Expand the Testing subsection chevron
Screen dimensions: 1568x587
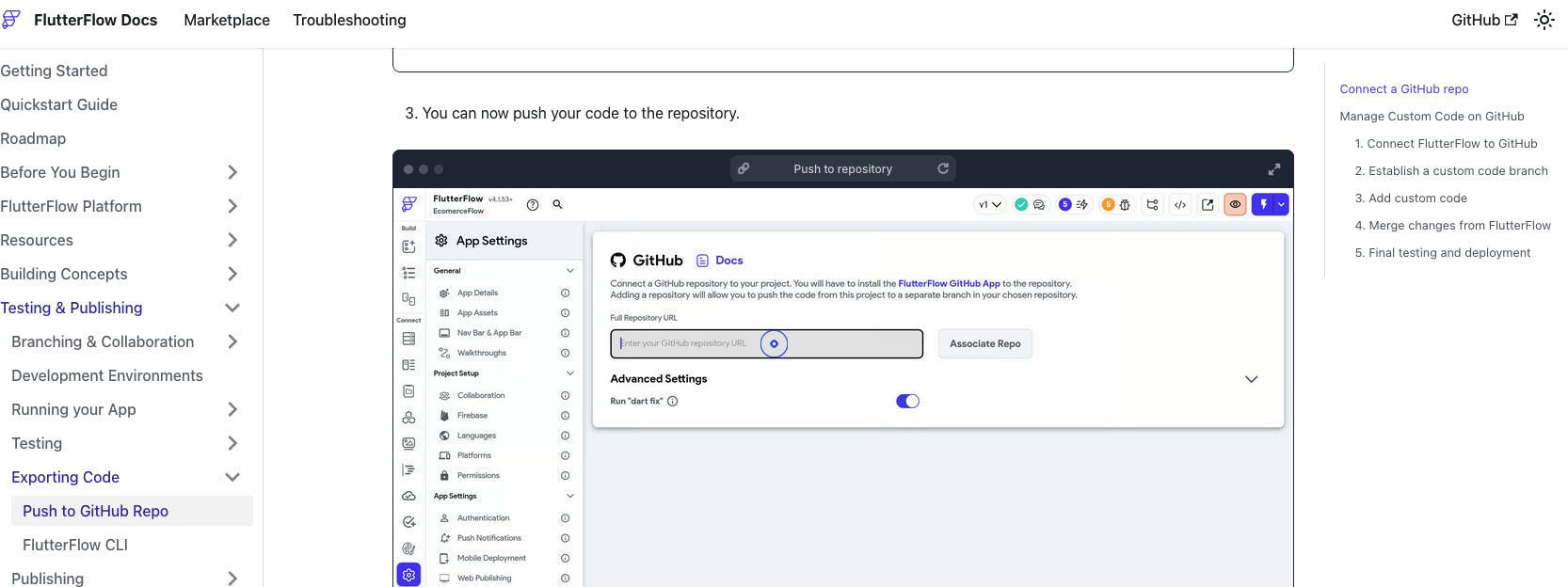[232, 443]
